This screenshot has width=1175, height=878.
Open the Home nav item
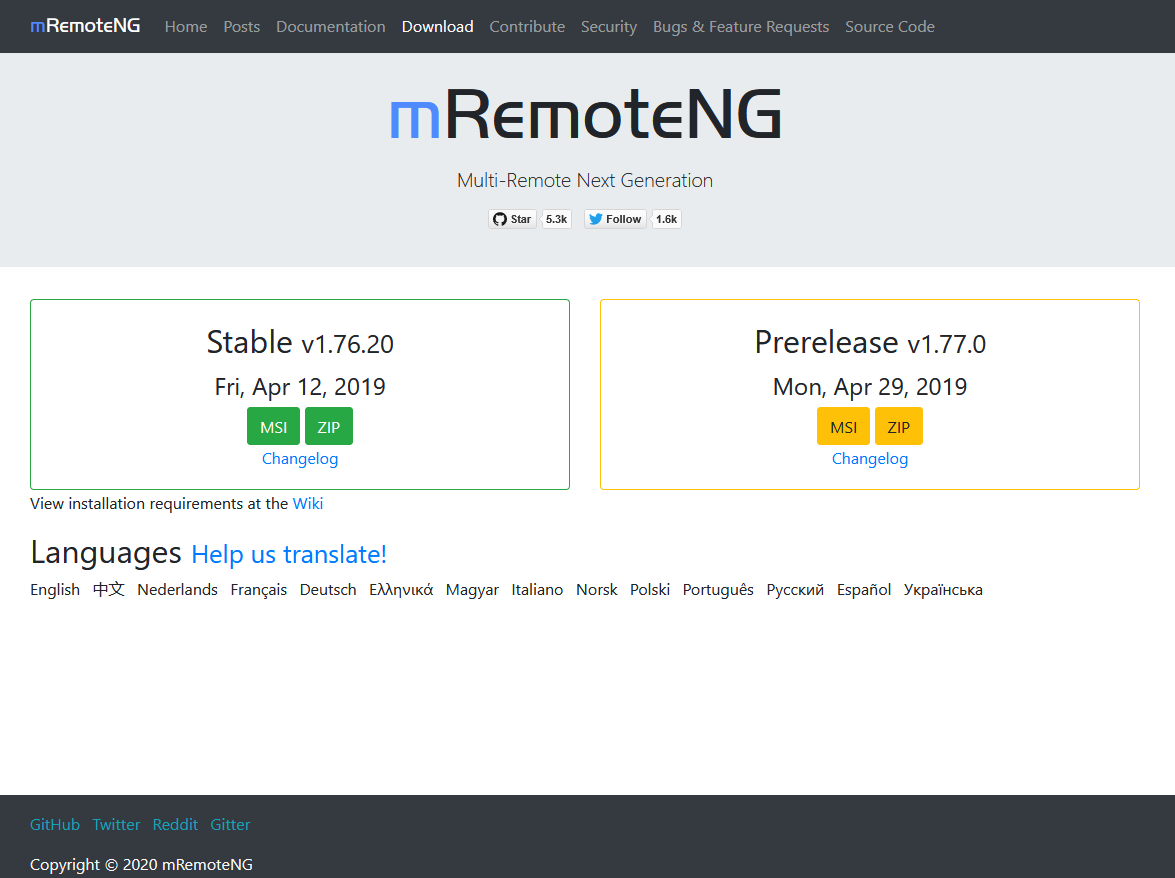pyautogui.click(x=186, y=26)
